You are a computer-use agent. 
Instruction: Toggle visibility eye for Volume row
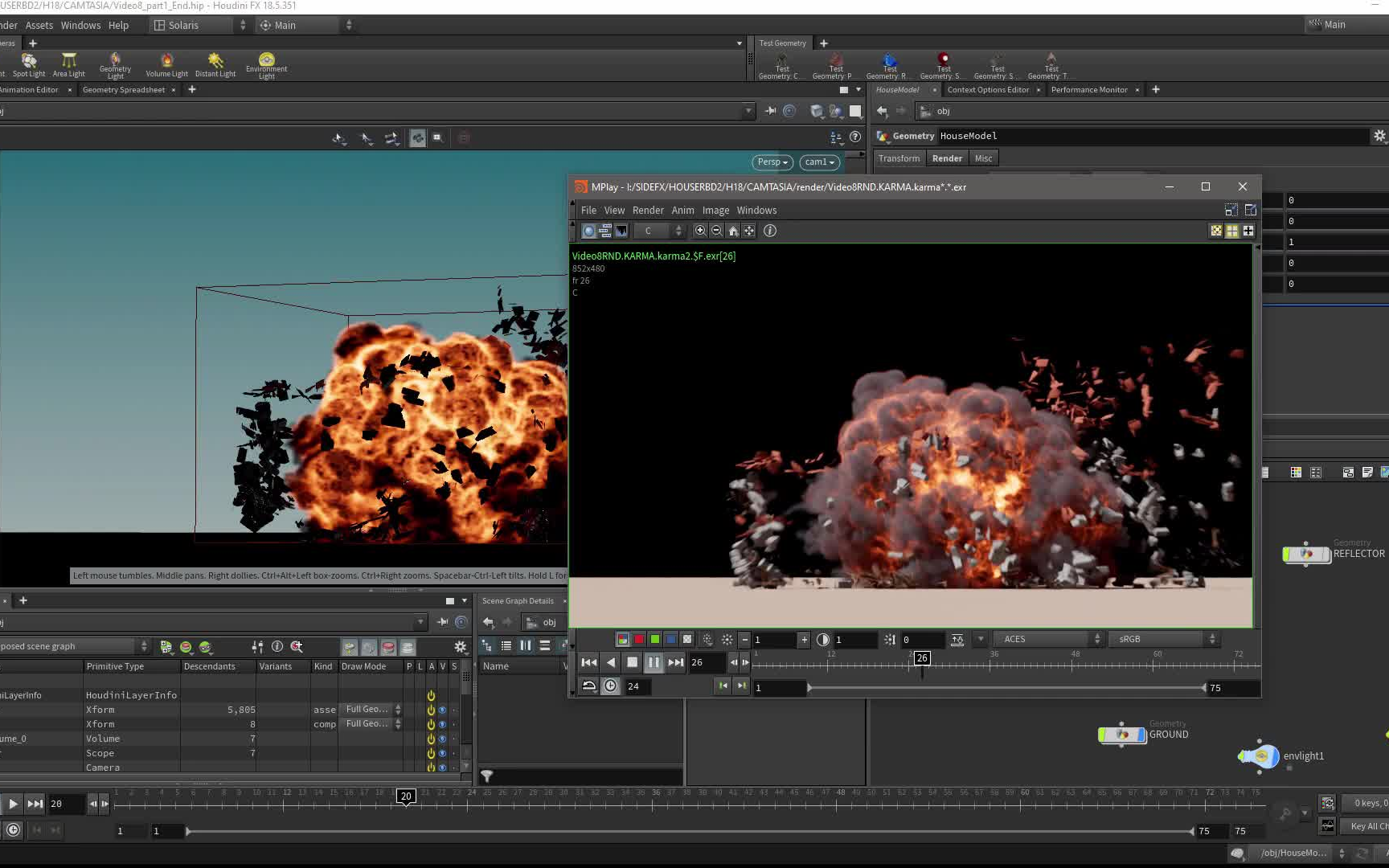pos(442,739)
